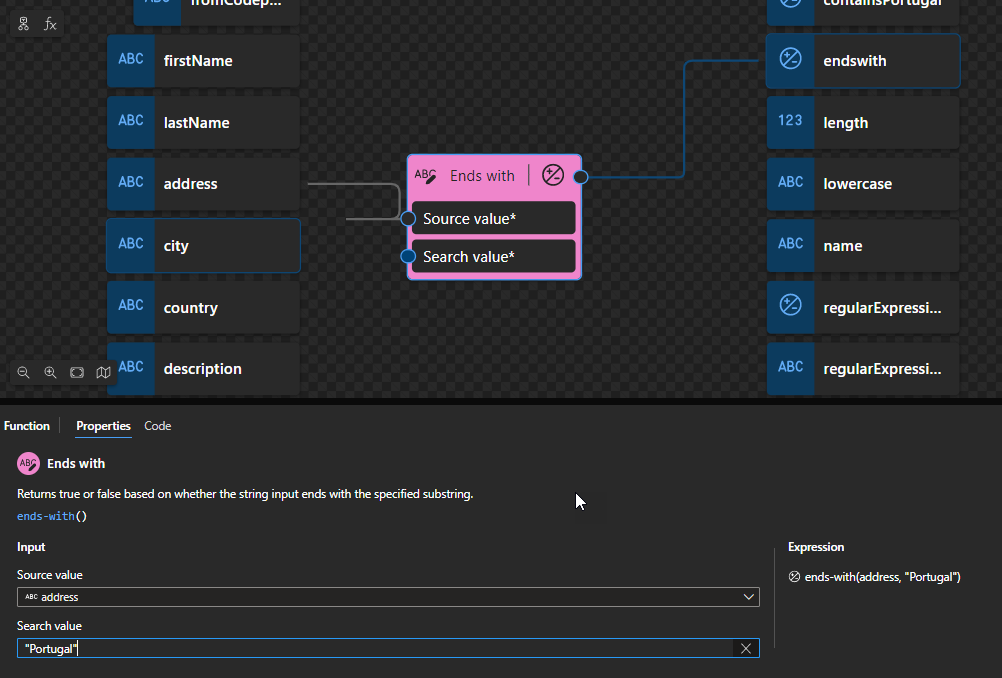The width and height of the screenshot is (1002, 678).
Task: Click the output connector of Ends with node
Action: point(581,177)
